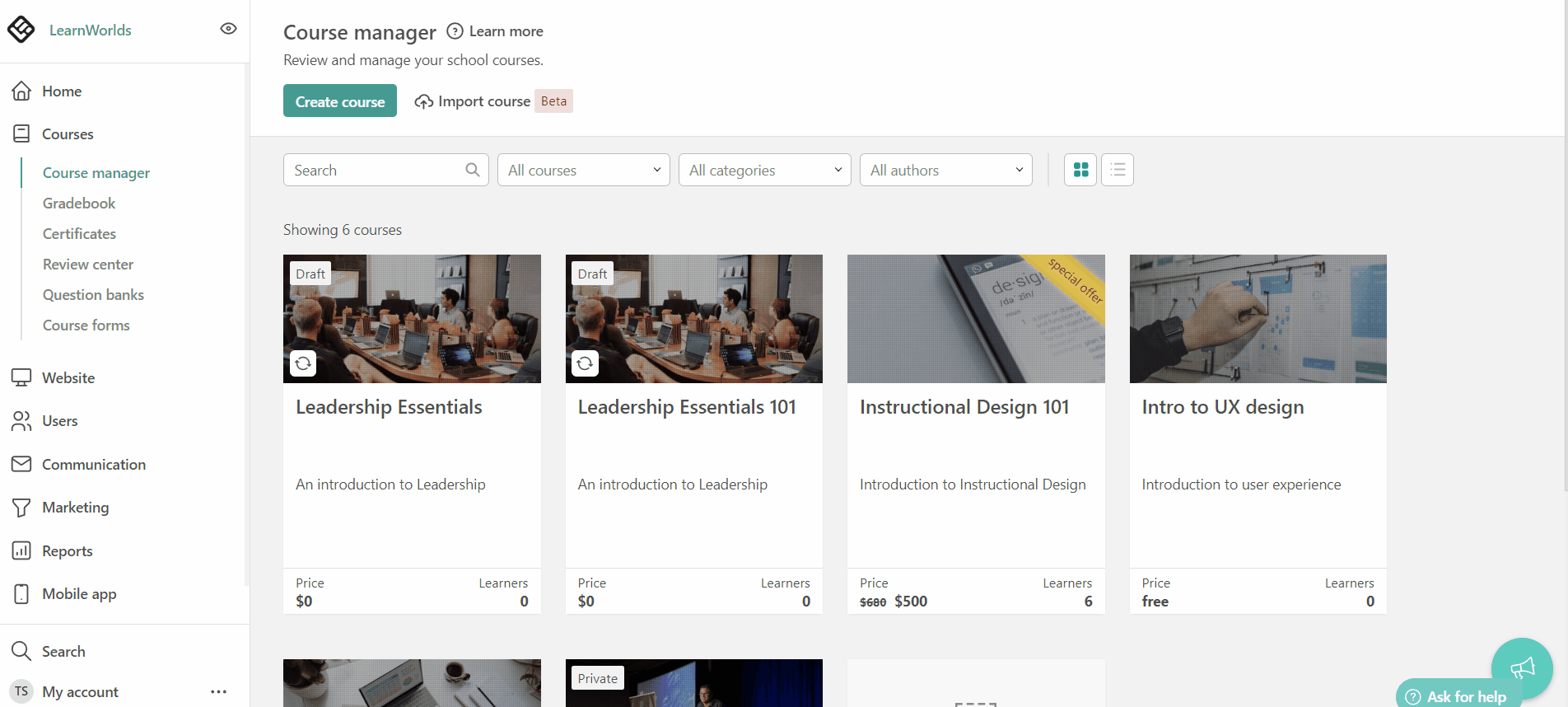Click the $500 price on Instructional Design 101
The width and height of the screenshot is (1568, 707).
[x=911, y=602]
